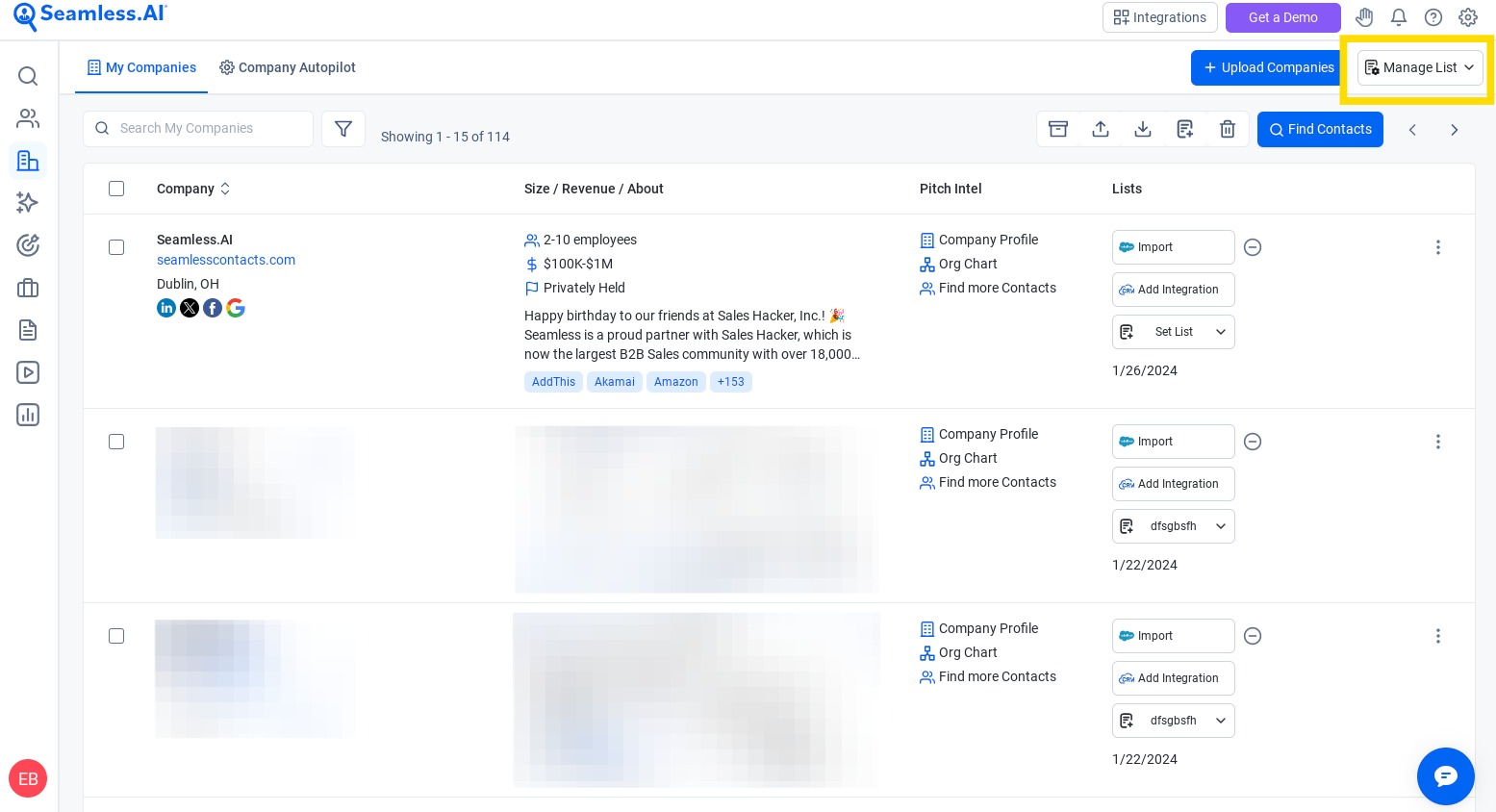The height and width of the screenshot is (812, 1496).
Task: Open the chat support bubble
Action: (x=1446, y=776)
